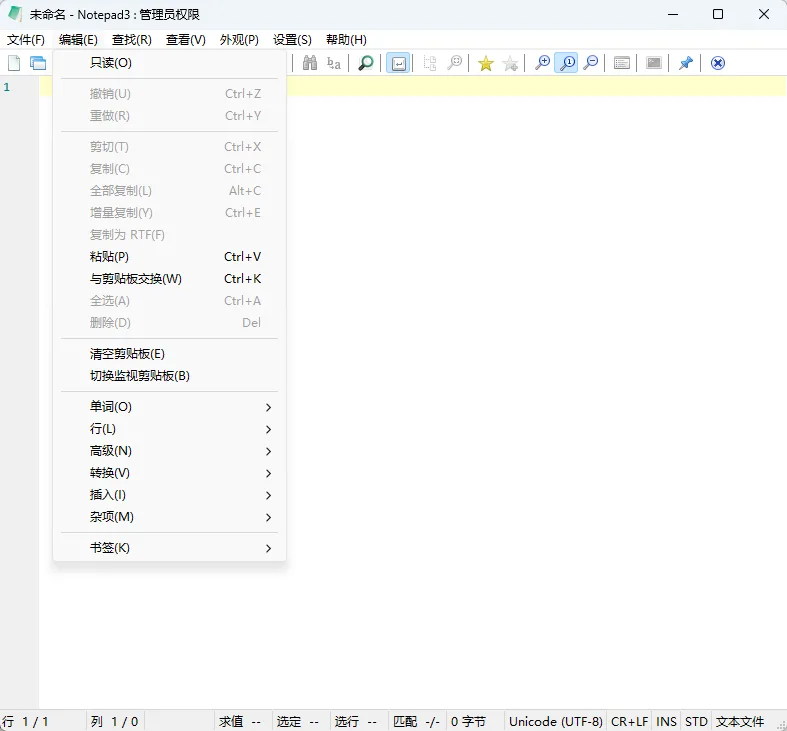Image resolution: width=787 pixels, height=731 pixels.
Task: Click the Zoom In magnifier icon
Action: (542, 63)
